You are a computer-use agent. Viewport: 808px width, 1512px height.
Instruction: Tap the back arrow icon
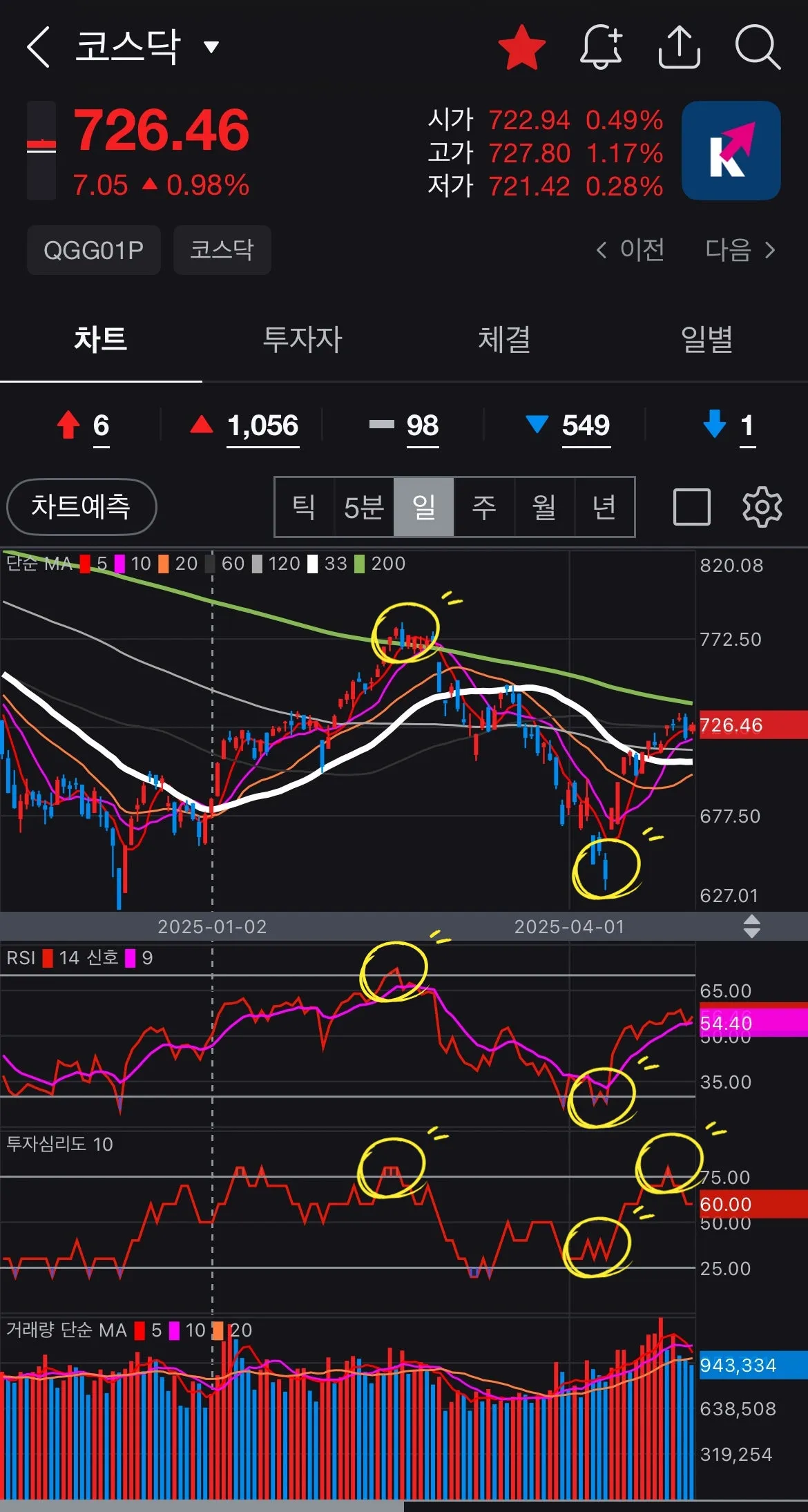point(39,47)
